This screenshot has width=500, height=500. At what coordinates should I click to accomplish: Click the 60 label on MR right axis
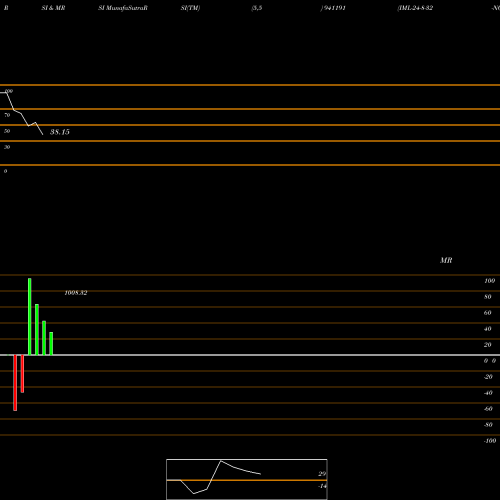tap(488, 313)
